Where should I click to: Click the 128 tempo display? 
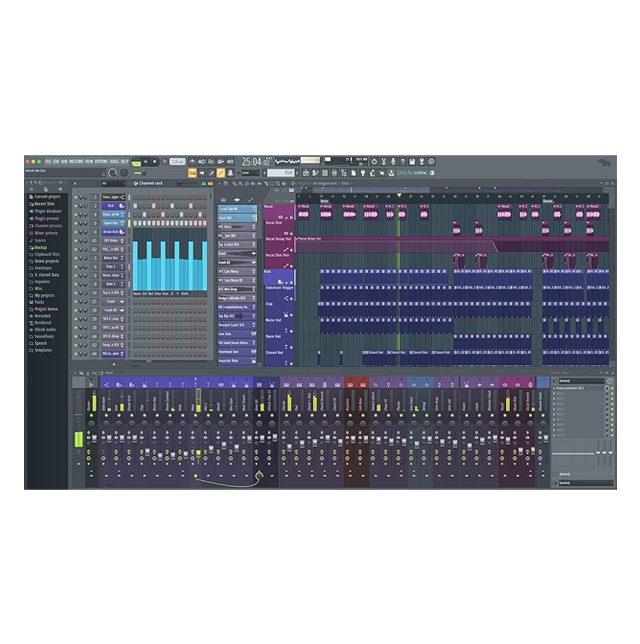click(177, 162)
